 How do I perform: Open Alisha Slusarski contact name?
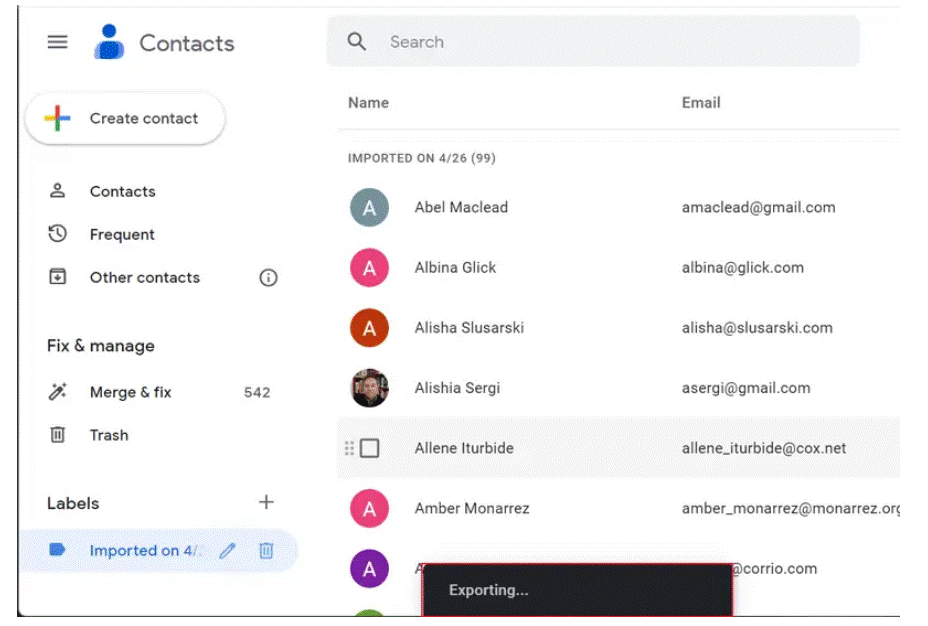click(469, 328)
